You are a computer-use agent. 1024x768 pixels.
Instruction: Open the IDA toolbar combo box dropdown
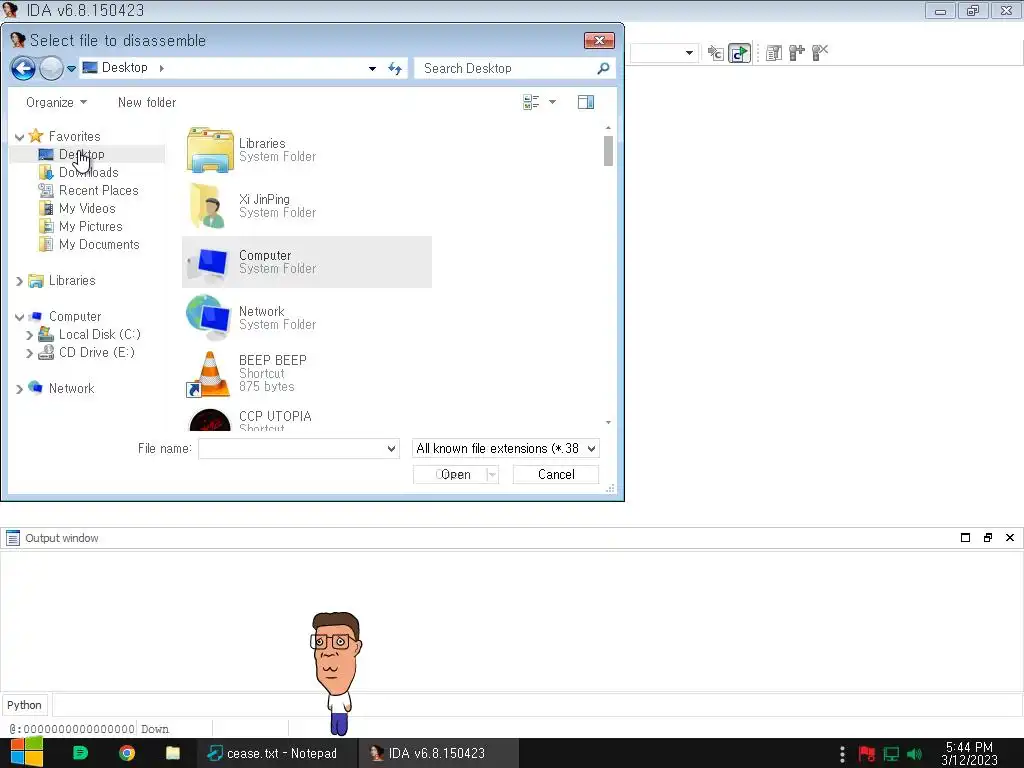tap(689, 53)
